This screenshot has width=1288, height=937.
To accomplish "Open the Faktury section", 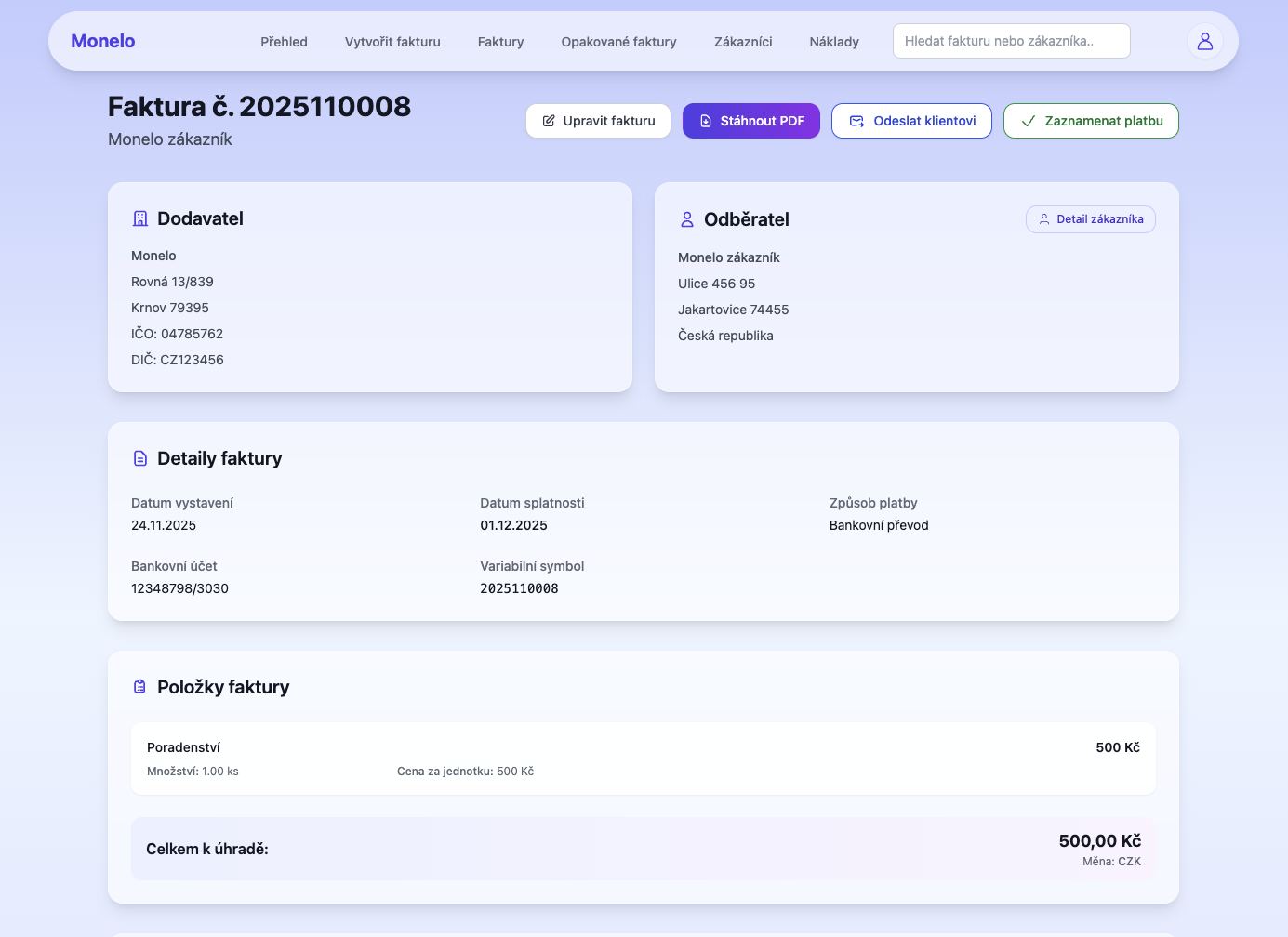I will (500, 42).
